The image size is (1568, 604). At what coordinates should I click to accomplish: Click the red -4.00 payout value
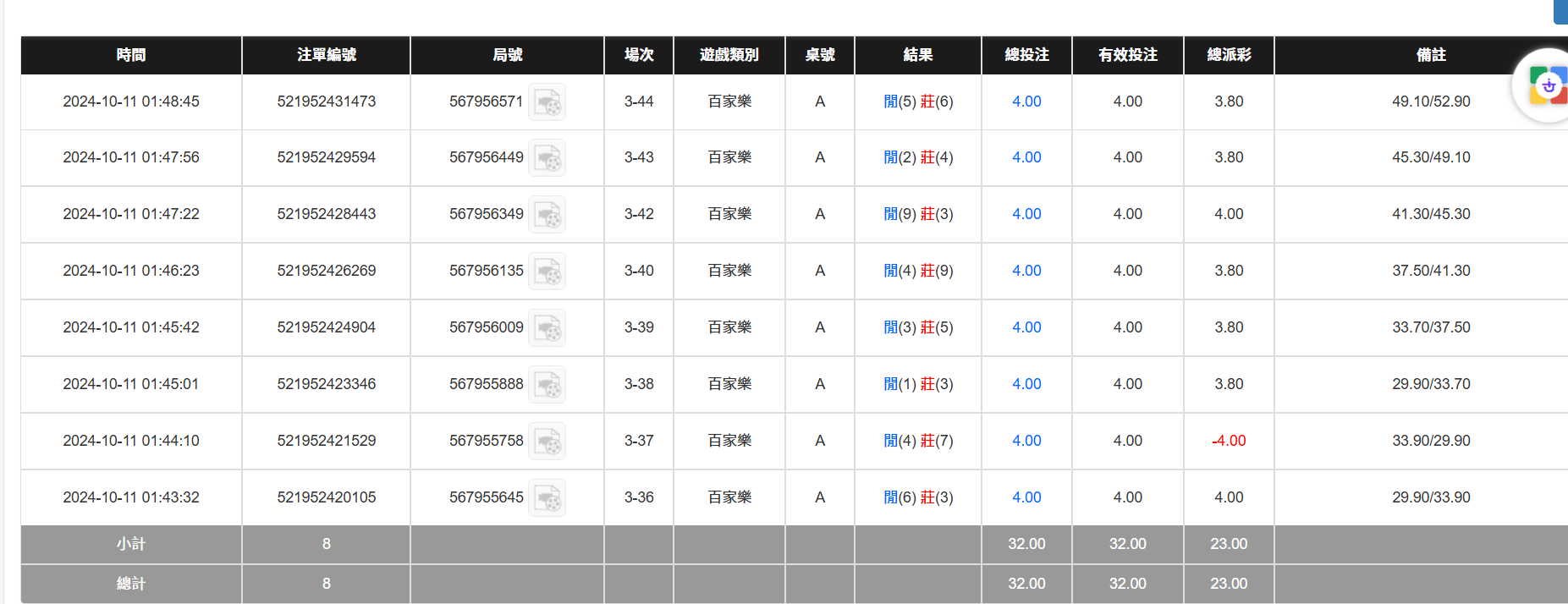pos(1229,441)
